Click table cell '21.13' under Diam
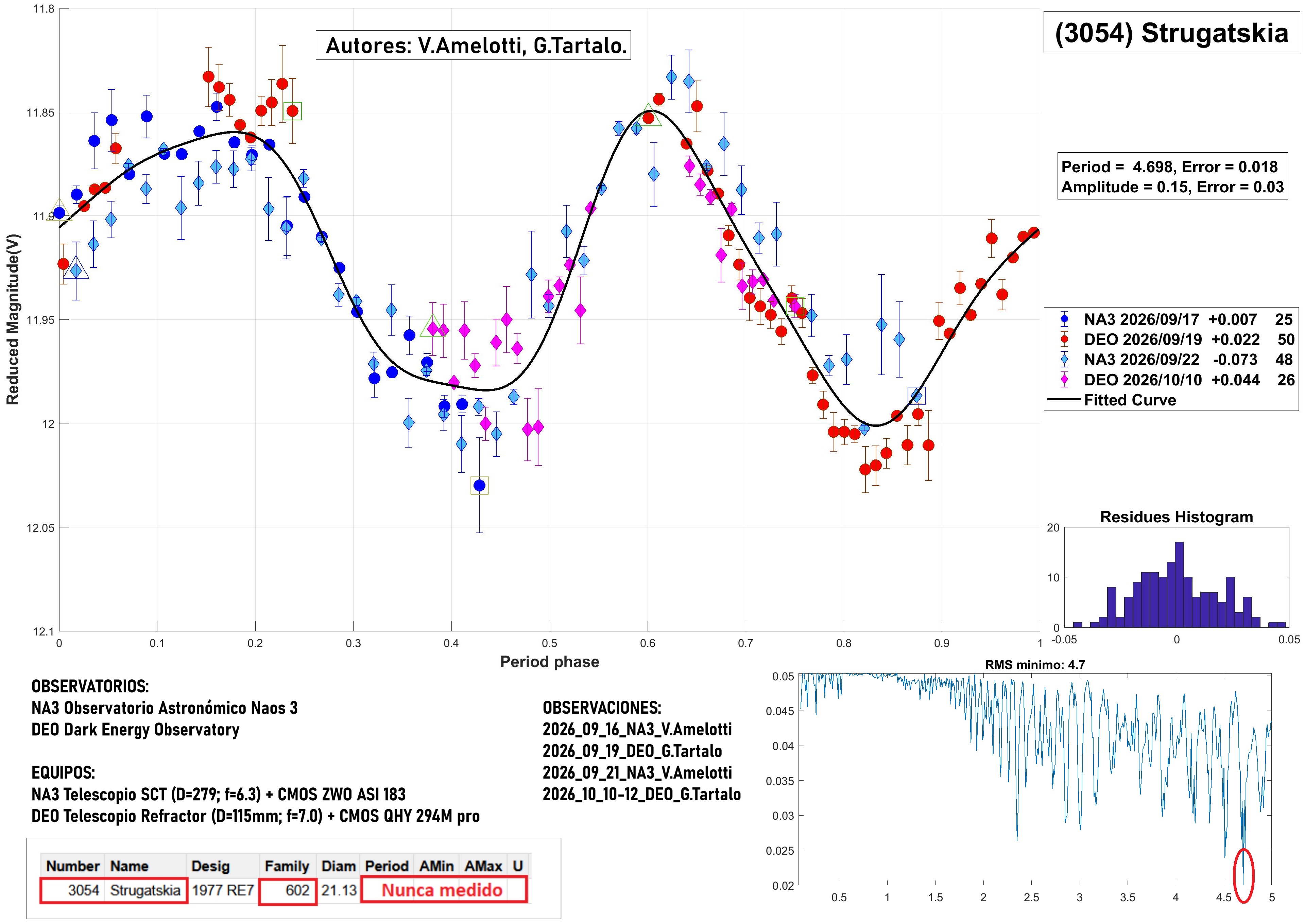1304x924 pixels. point(339,890)
